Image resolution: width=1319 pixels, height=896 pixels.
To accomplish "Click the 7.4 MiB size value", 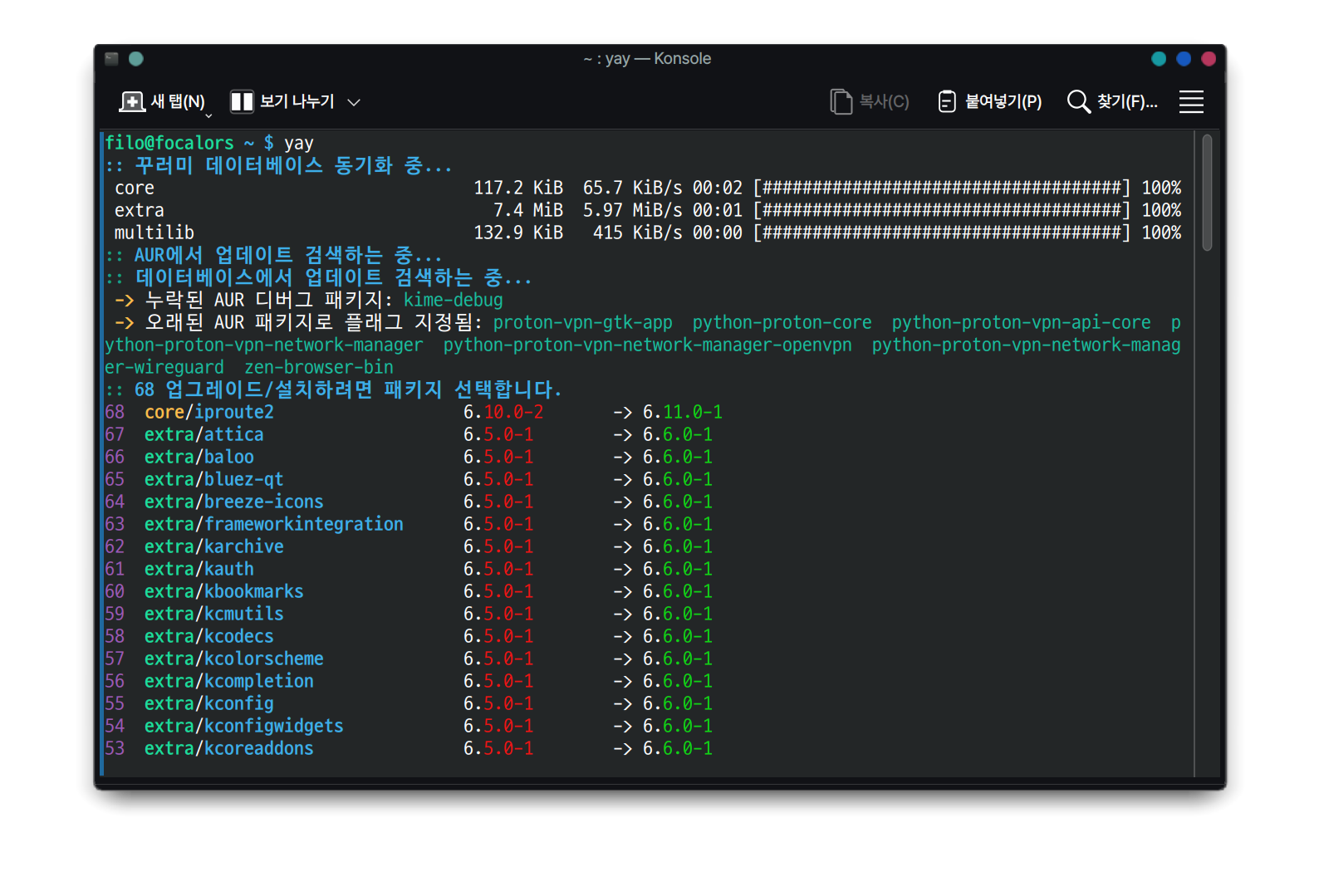I will [528, 210].
